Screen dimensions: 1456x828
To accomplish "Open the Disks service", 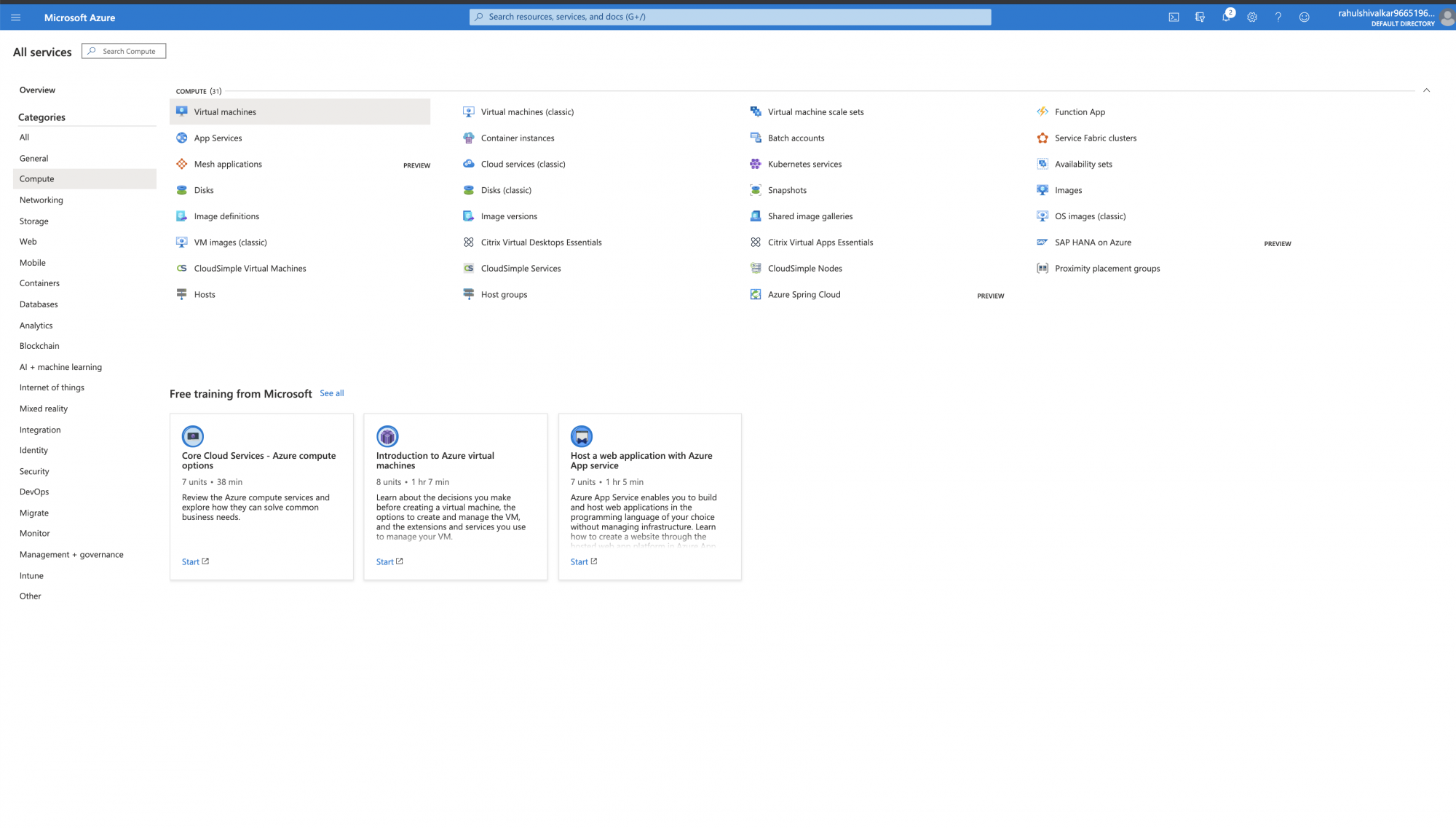I will [204, 190].
